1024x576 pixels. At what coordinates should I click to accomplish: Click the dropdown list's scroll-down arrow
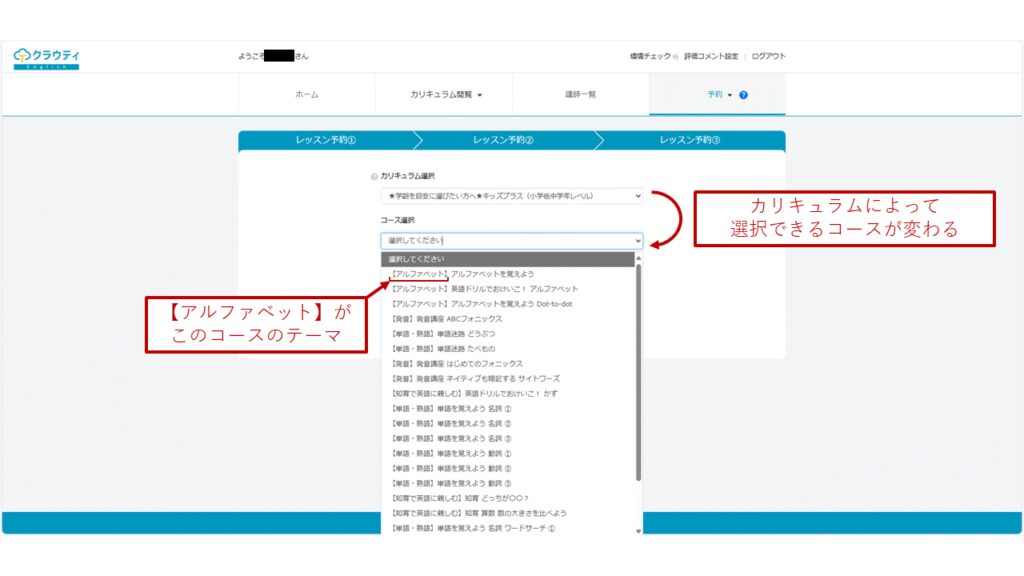click(x=639, y=529)
